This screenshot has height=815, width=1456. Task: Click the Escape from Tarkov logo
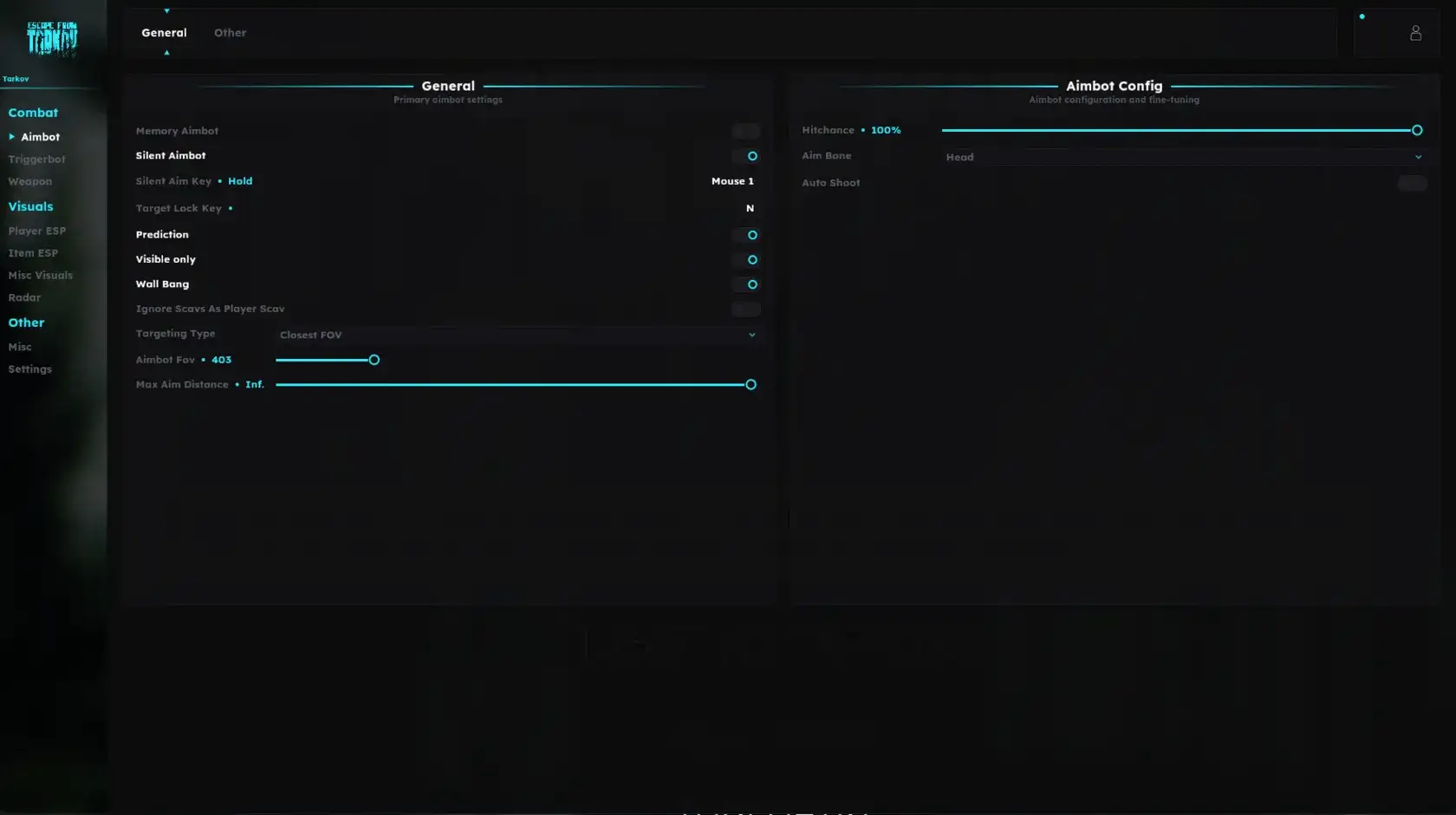point(52,38)
